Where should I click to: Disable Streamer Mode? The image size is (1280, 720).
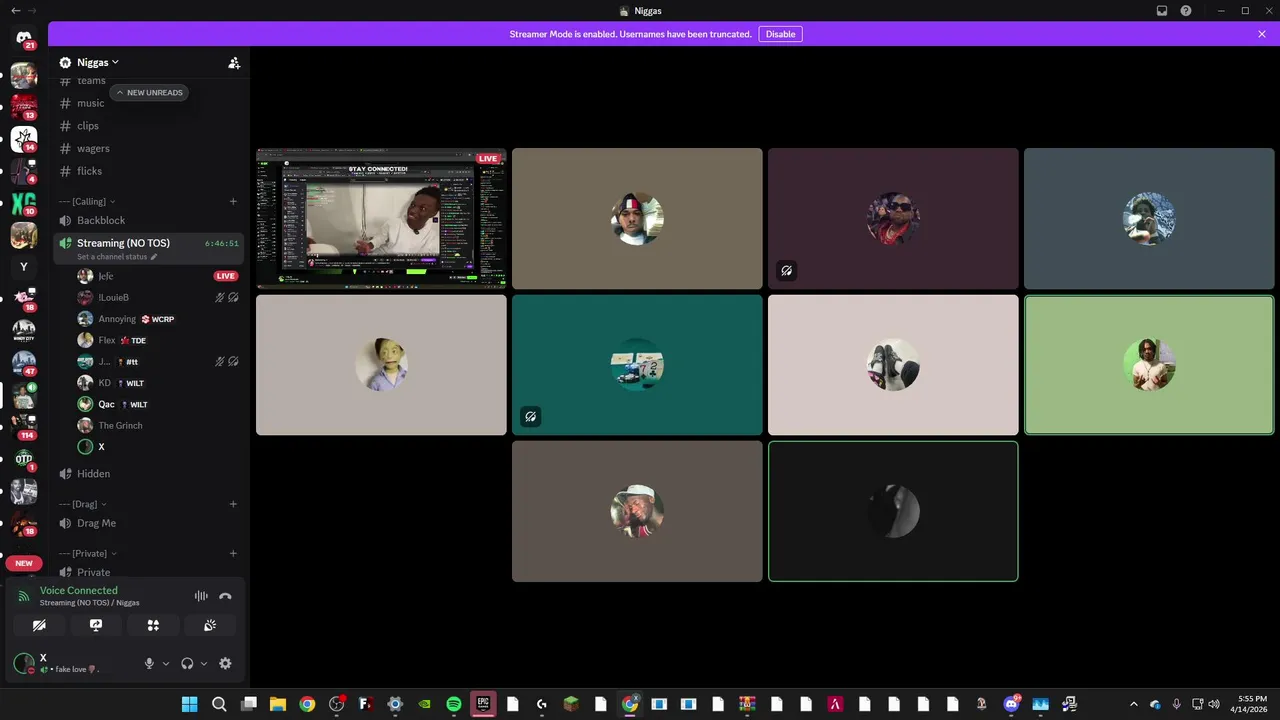[780, 34]
